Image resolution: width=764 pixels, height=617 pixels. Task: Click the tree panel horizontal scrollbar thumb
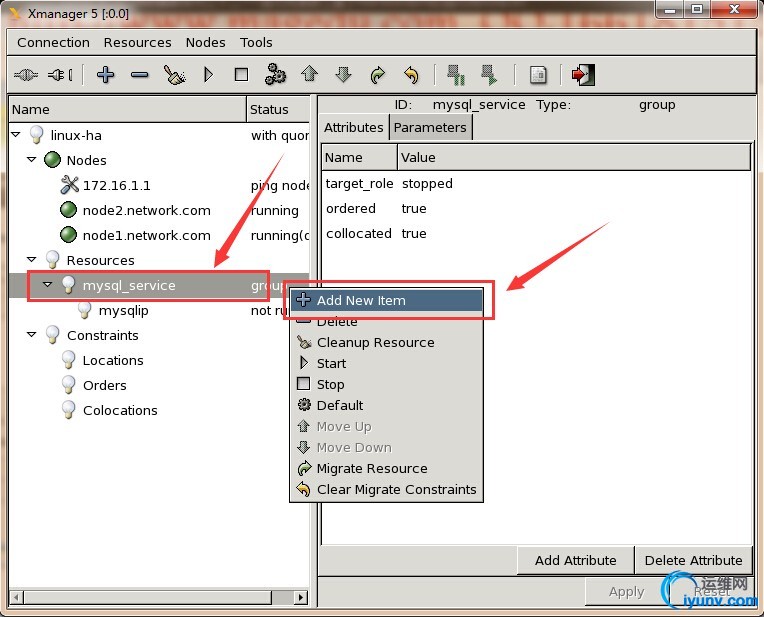pos(147,597)
